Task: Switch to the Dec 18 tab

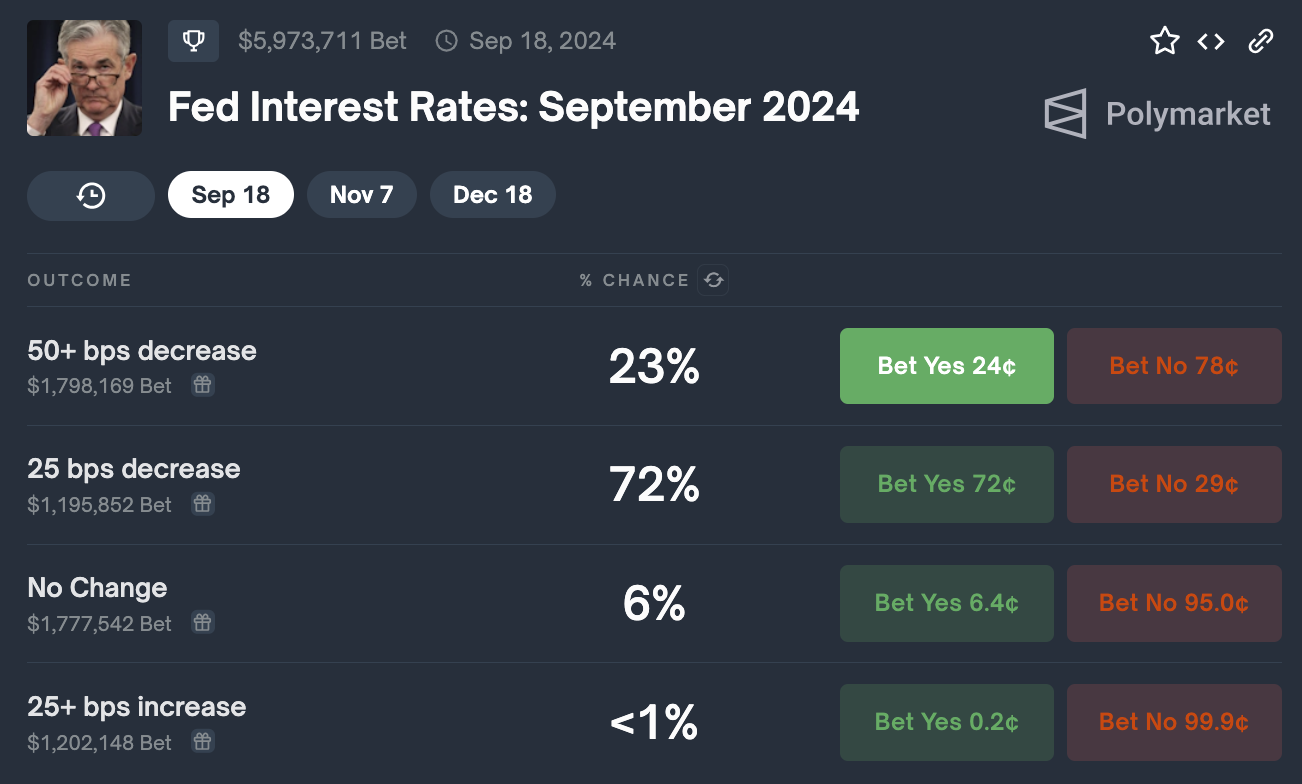Action: tap(492, 195)
